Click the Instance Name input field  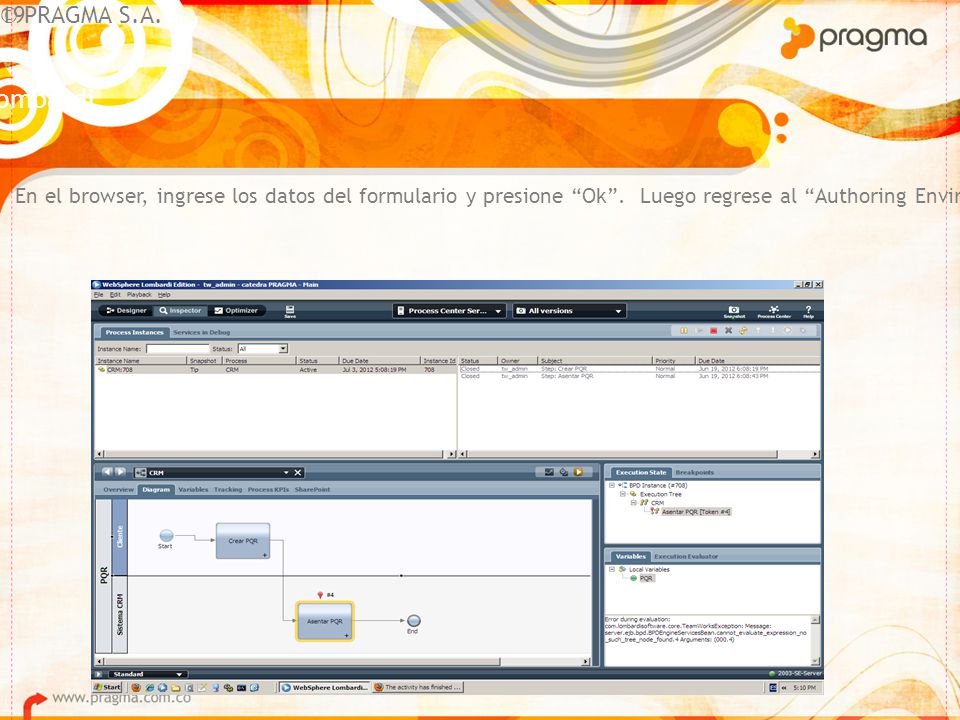tap(178, 349)
